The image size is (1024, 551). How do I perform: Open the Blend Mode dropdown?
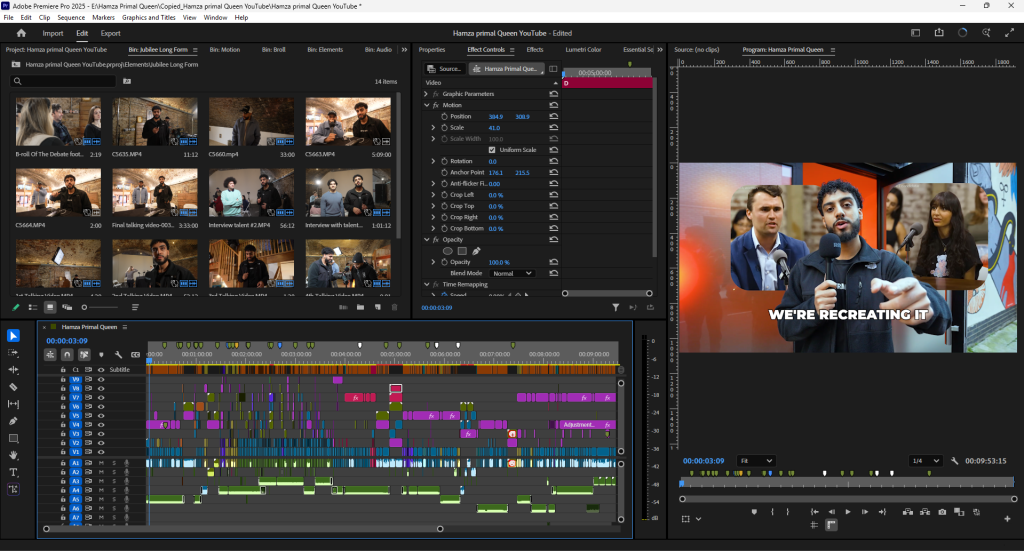[x=511, y=273]
